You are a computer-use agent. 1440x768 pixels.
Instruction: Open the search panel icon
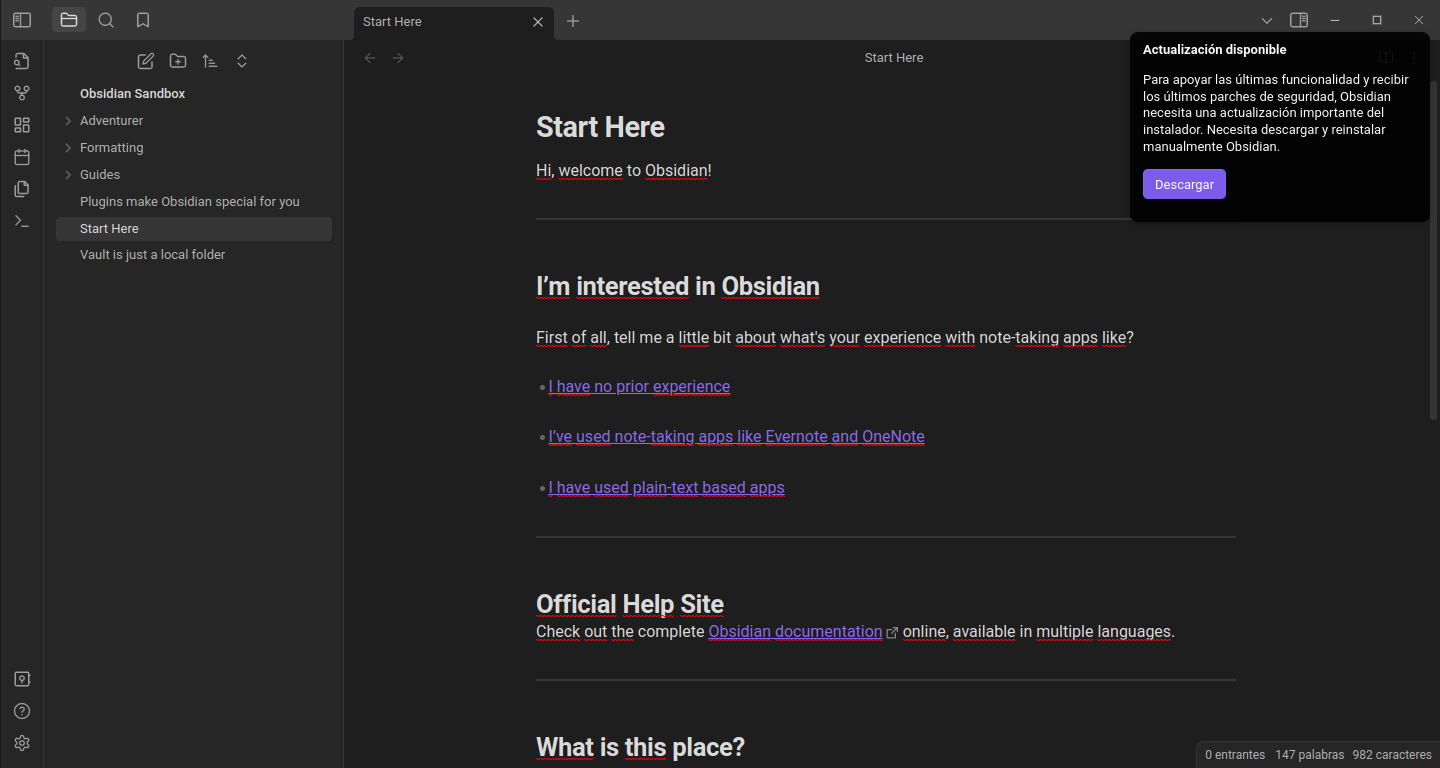click(x=106, y=20)
